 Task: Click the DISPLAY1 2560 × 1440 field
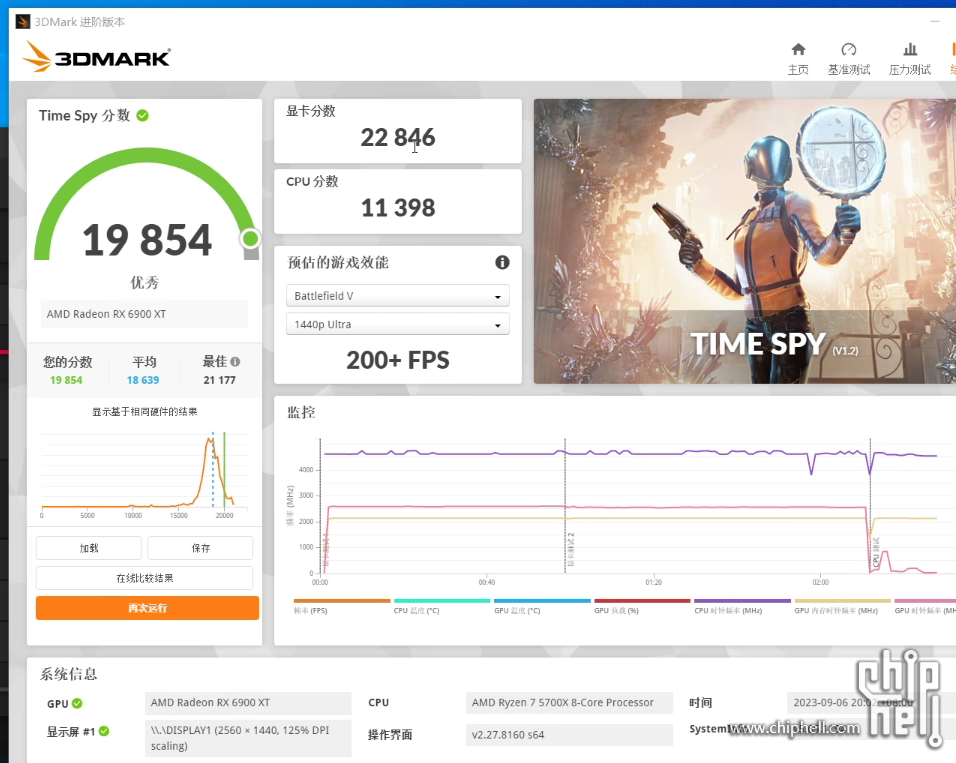[x=248, y=738]
